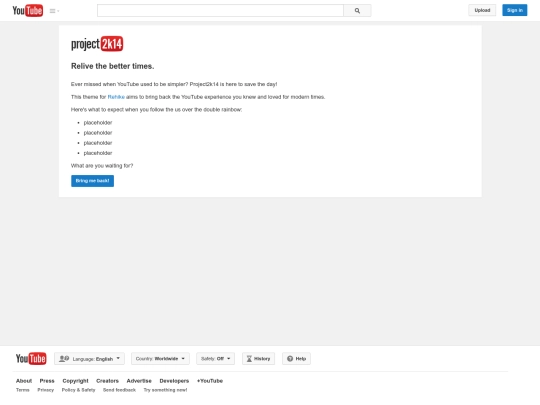Open the Terms footer link
540x405 pixels.
coord(23,390)
